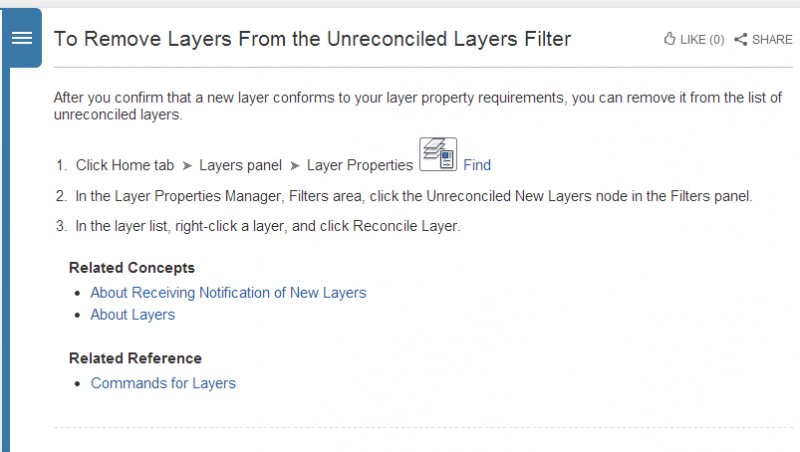Click the intro paragraph about unreconciled layers
800x452 pixels.
417,106
